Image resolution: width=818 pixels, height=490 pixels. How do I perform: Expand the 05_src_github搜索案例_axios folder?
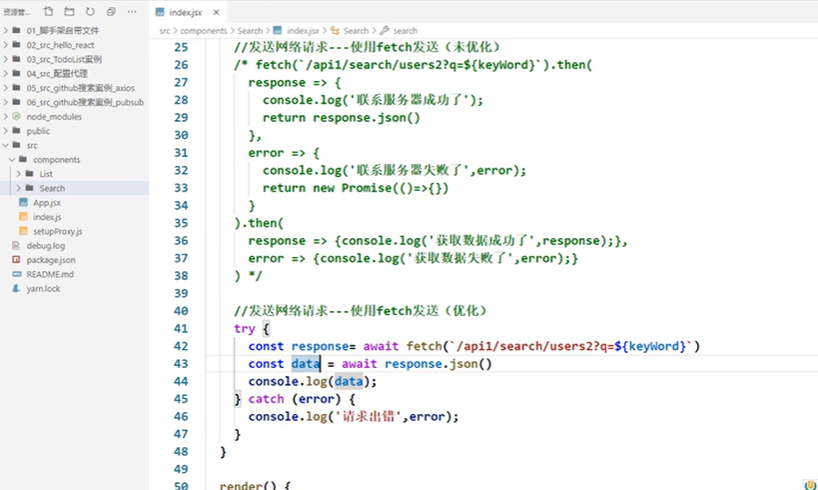(6, 88)
